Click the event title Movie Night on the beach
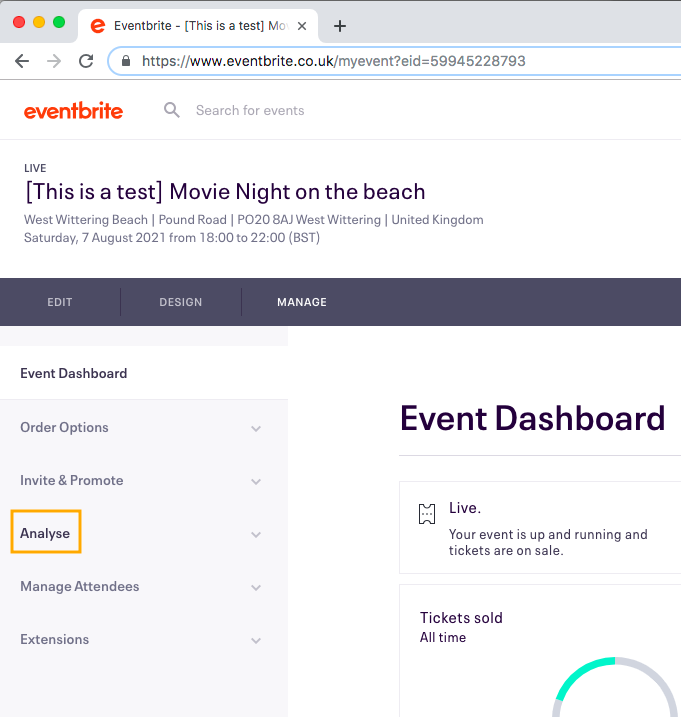 (x=225, y=192)
